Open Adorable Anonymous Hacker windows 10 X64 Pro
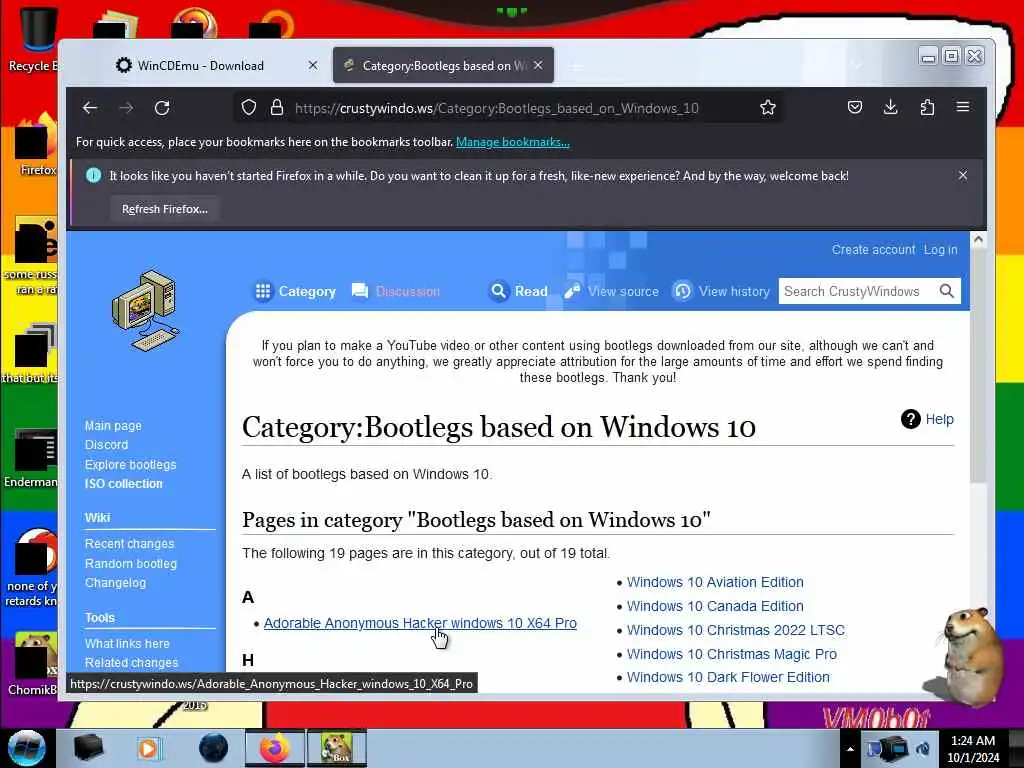 tap(420, 623)
